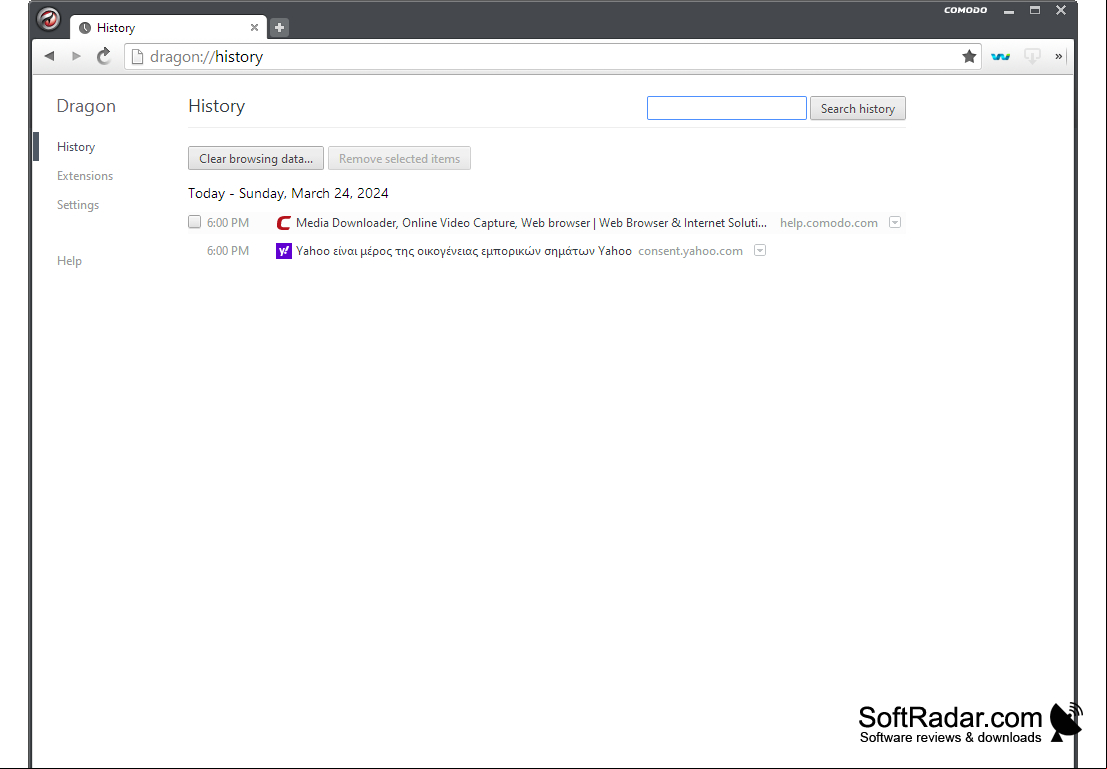Click the Comodo Dragon logo menu icon
Screen dimensions: 1107x769
pos(48,18)
